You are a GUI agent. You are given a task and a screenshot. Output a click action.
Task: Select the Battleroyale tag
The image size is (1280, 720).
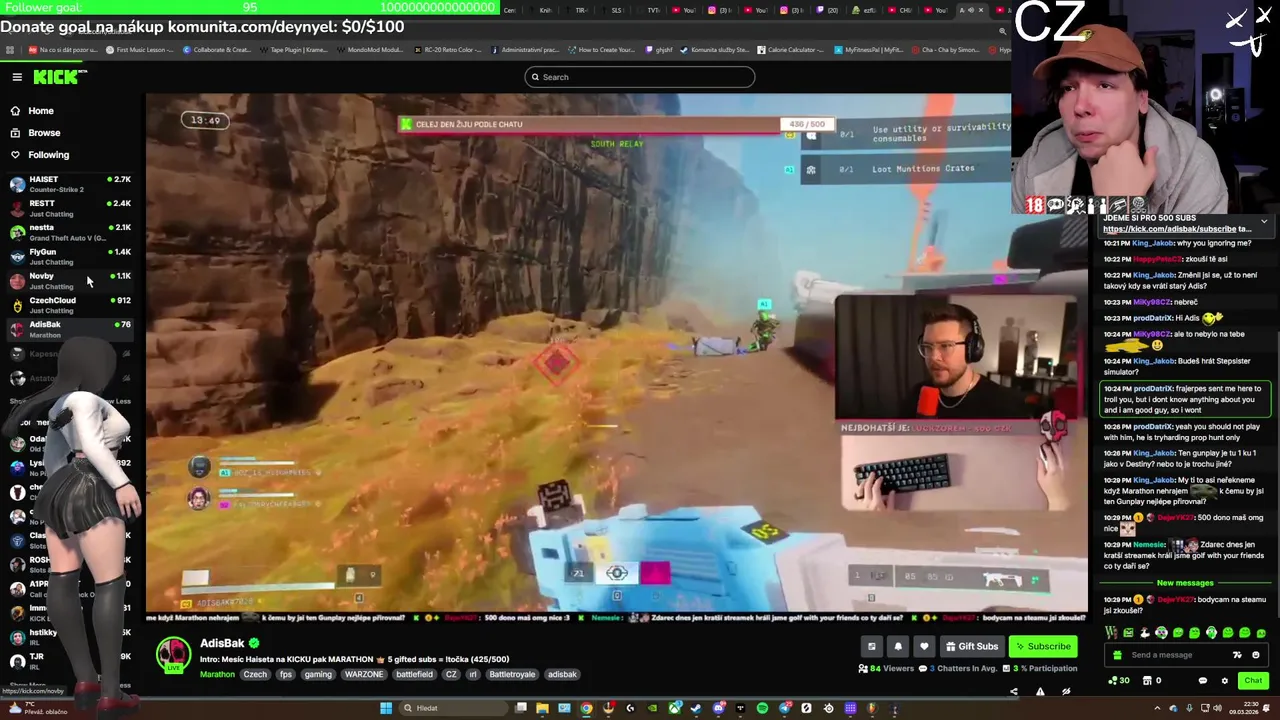coord(512,674)
